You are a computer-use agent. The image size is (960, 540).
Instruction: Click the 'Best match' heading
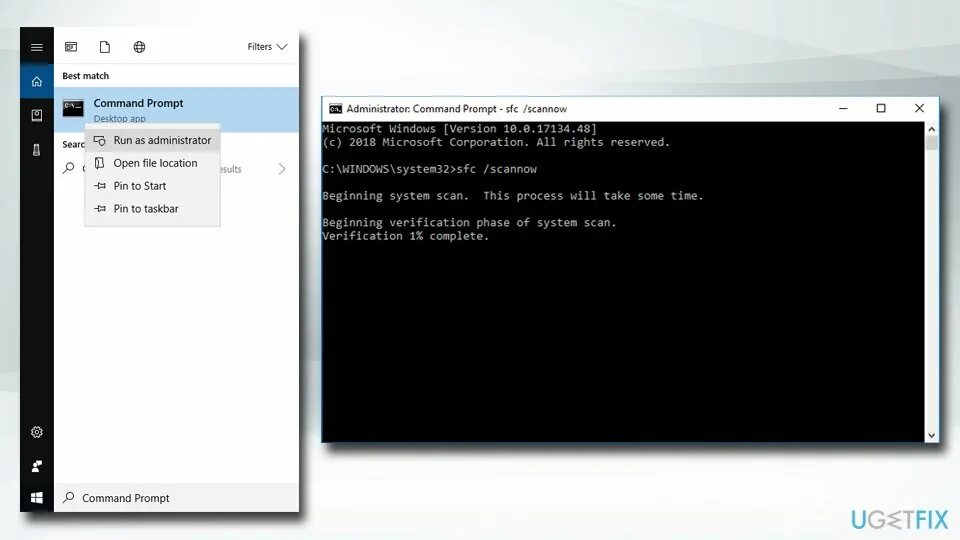(86, 76)
